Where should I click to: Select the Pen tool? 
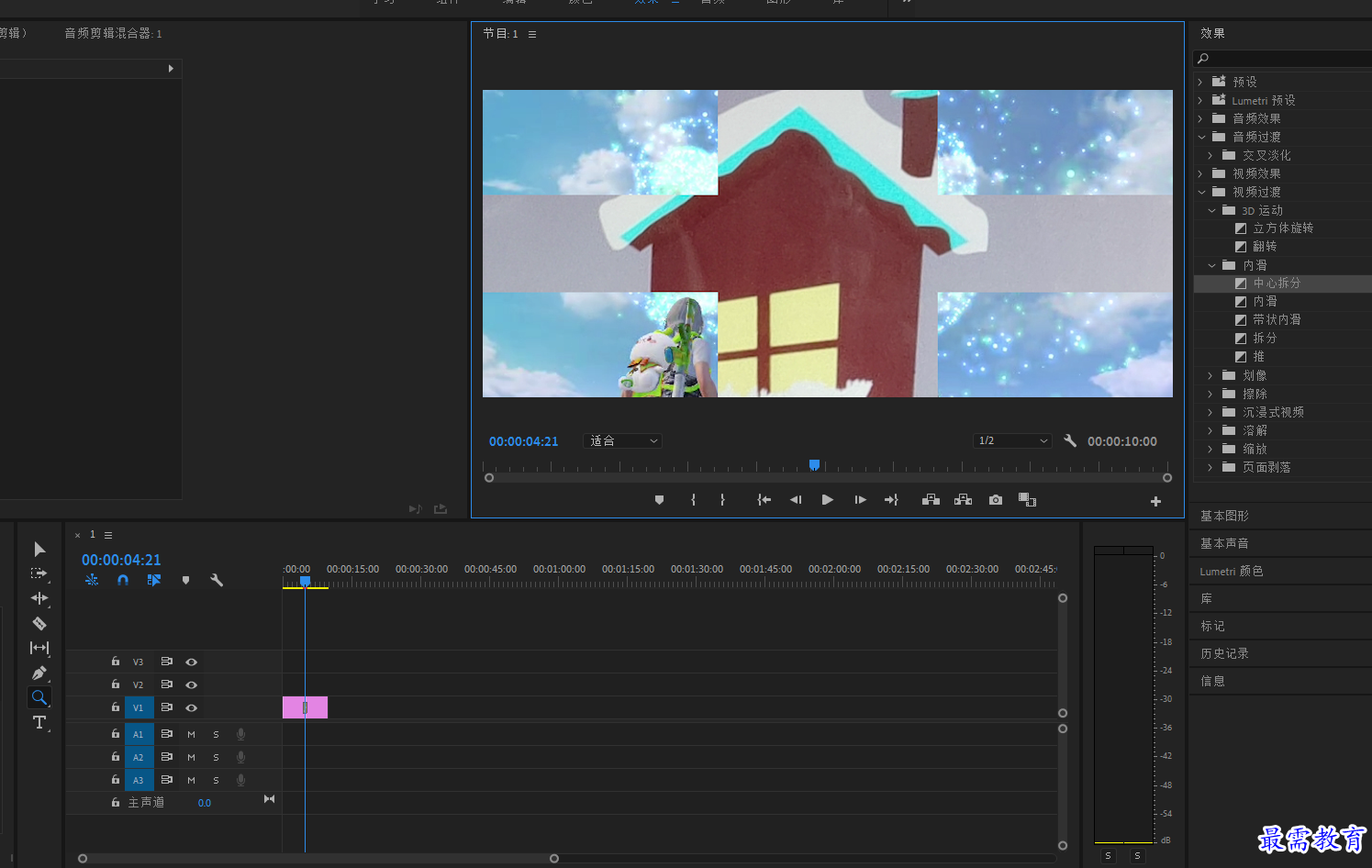pyautogui.click(x=39, y=673)
